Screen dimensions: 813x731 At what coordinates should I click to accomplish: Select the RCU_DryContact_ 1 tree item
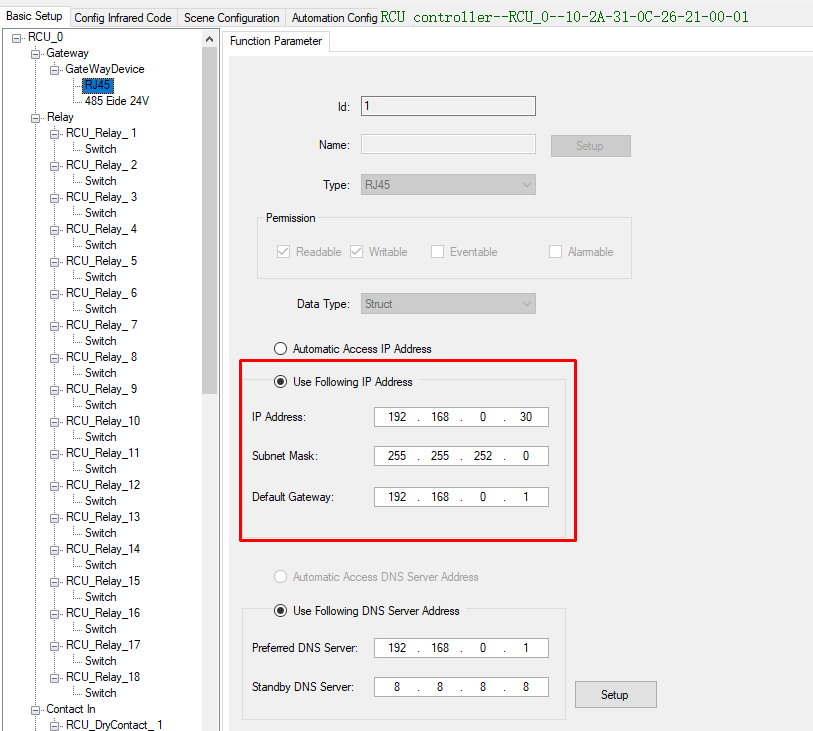(x=113, y=725)
